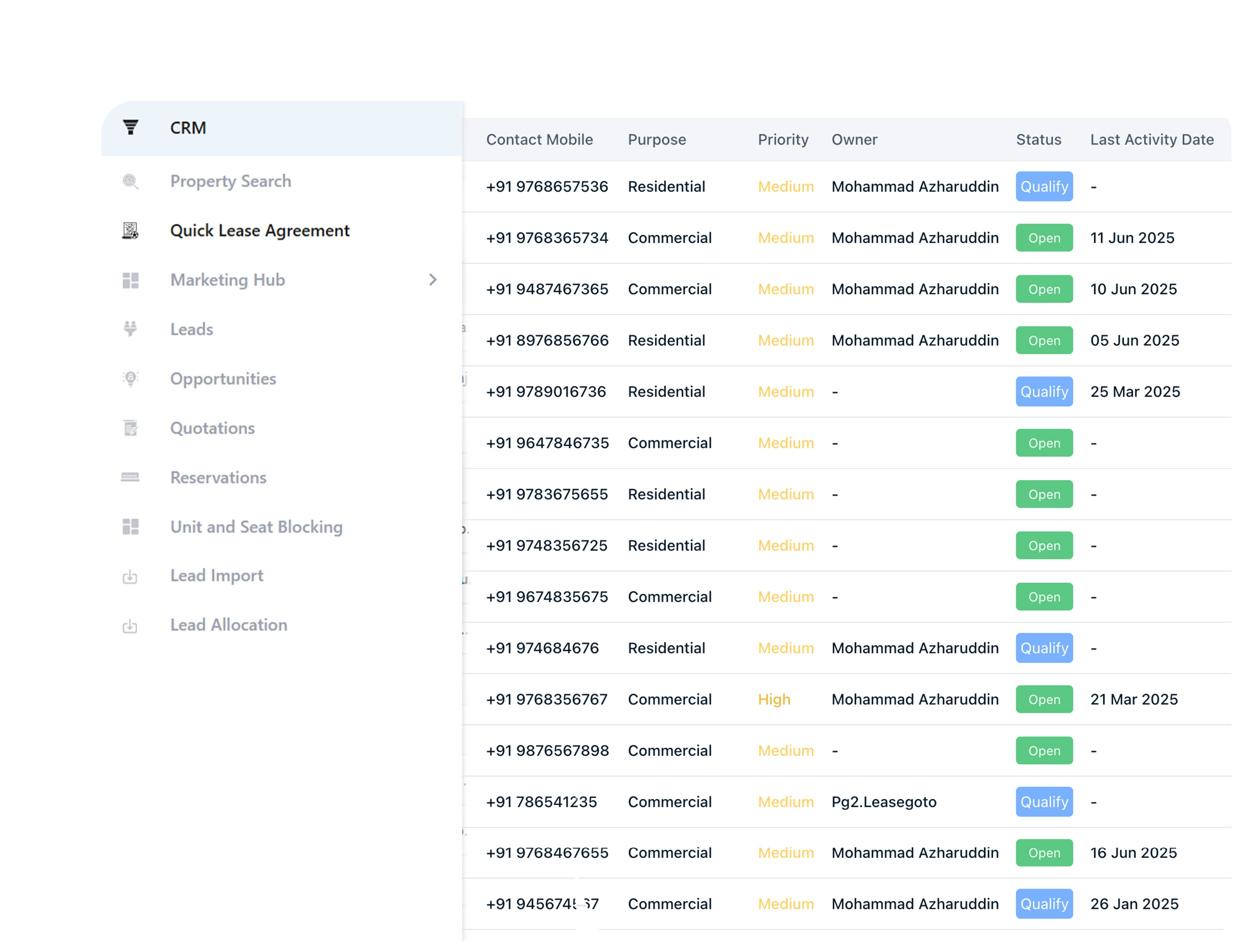Click Qualify for the +91 9768657536 lead

click(1043, 187)
